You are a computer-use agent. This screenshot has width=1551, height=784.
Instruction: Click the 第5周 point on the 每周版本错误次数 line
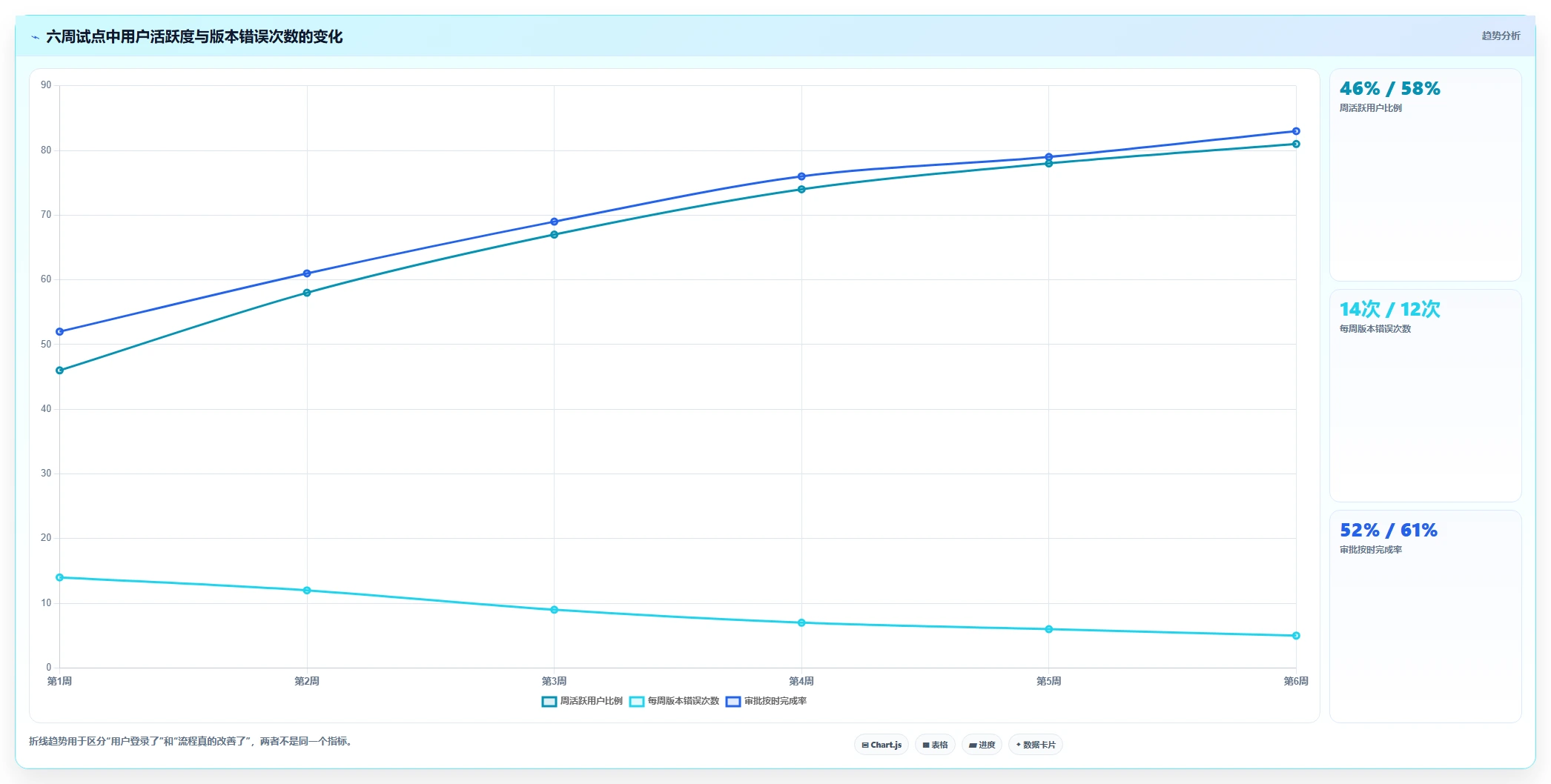[1049, 629]
